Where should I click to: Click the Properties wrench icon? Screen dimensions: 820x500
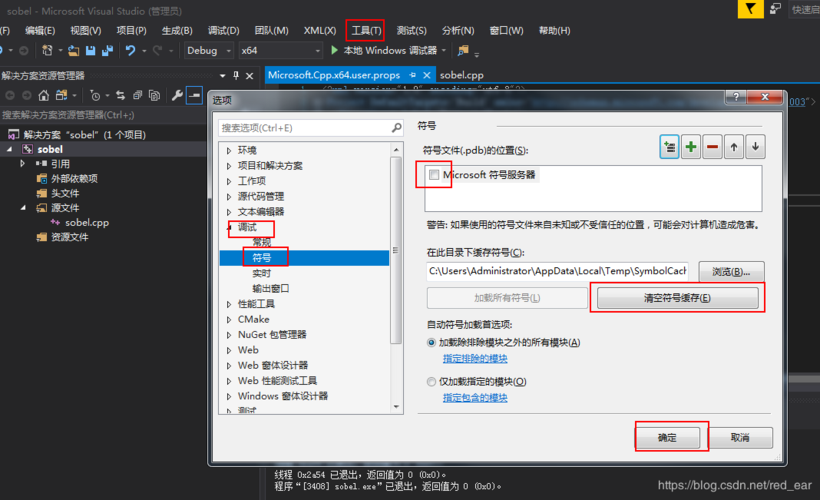[177, 95]
